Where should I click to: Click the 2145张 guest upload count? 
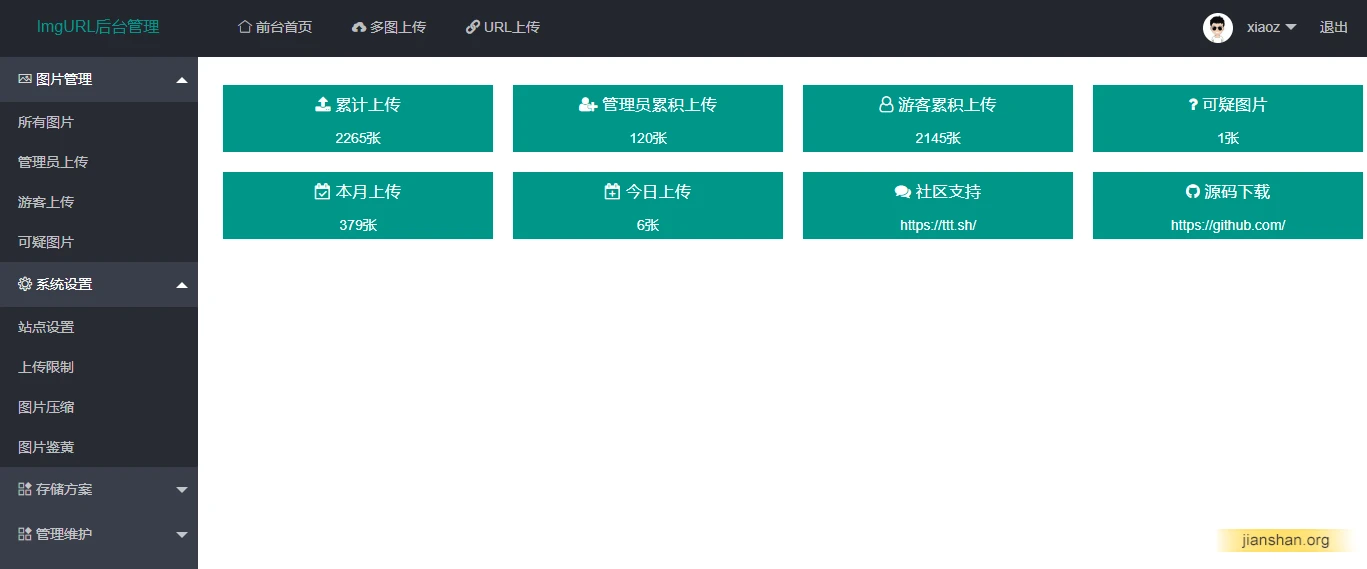(938, 138)
